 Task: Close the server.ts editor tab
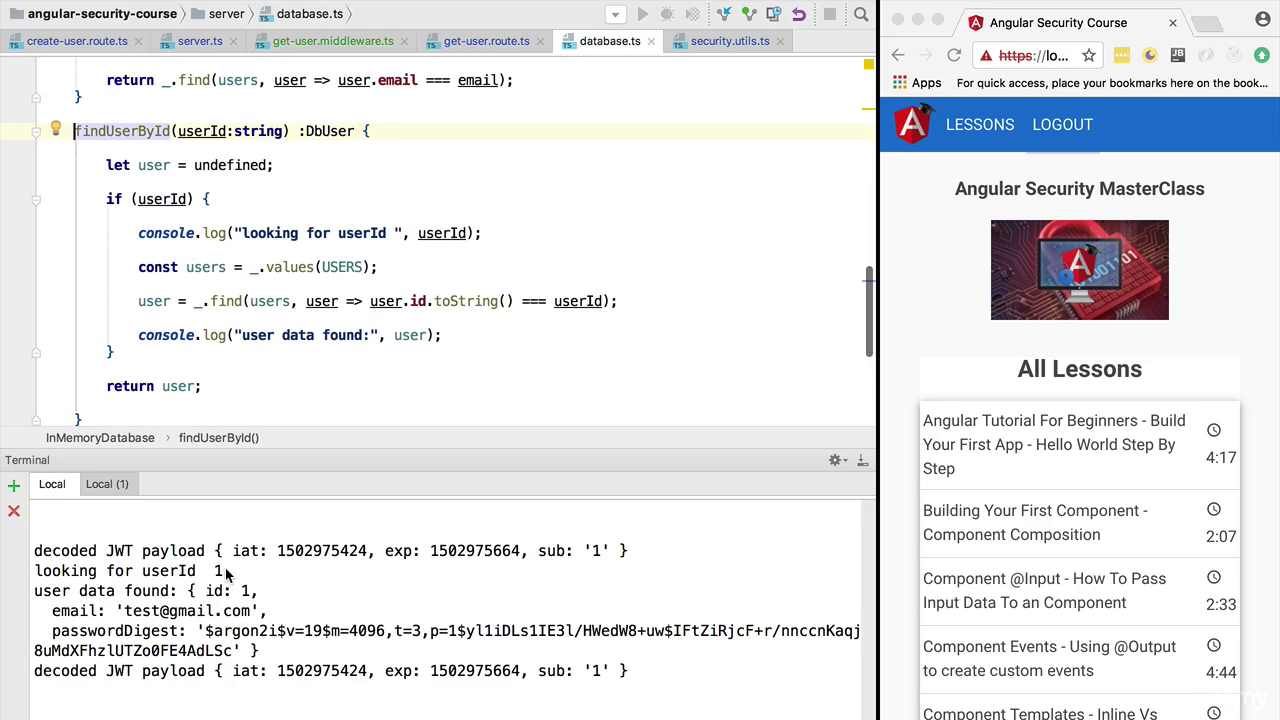[x=234, y=42]
